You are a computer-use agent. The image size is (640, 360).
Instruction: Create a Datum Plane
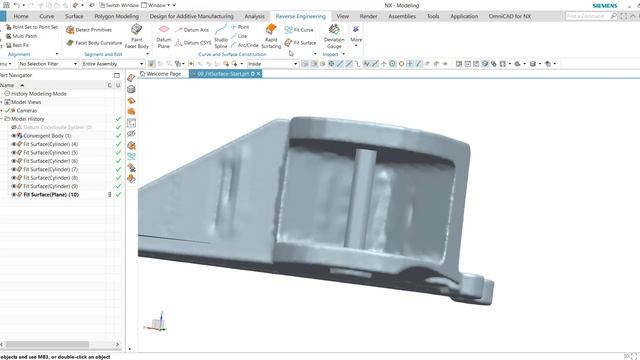point(164,36)
